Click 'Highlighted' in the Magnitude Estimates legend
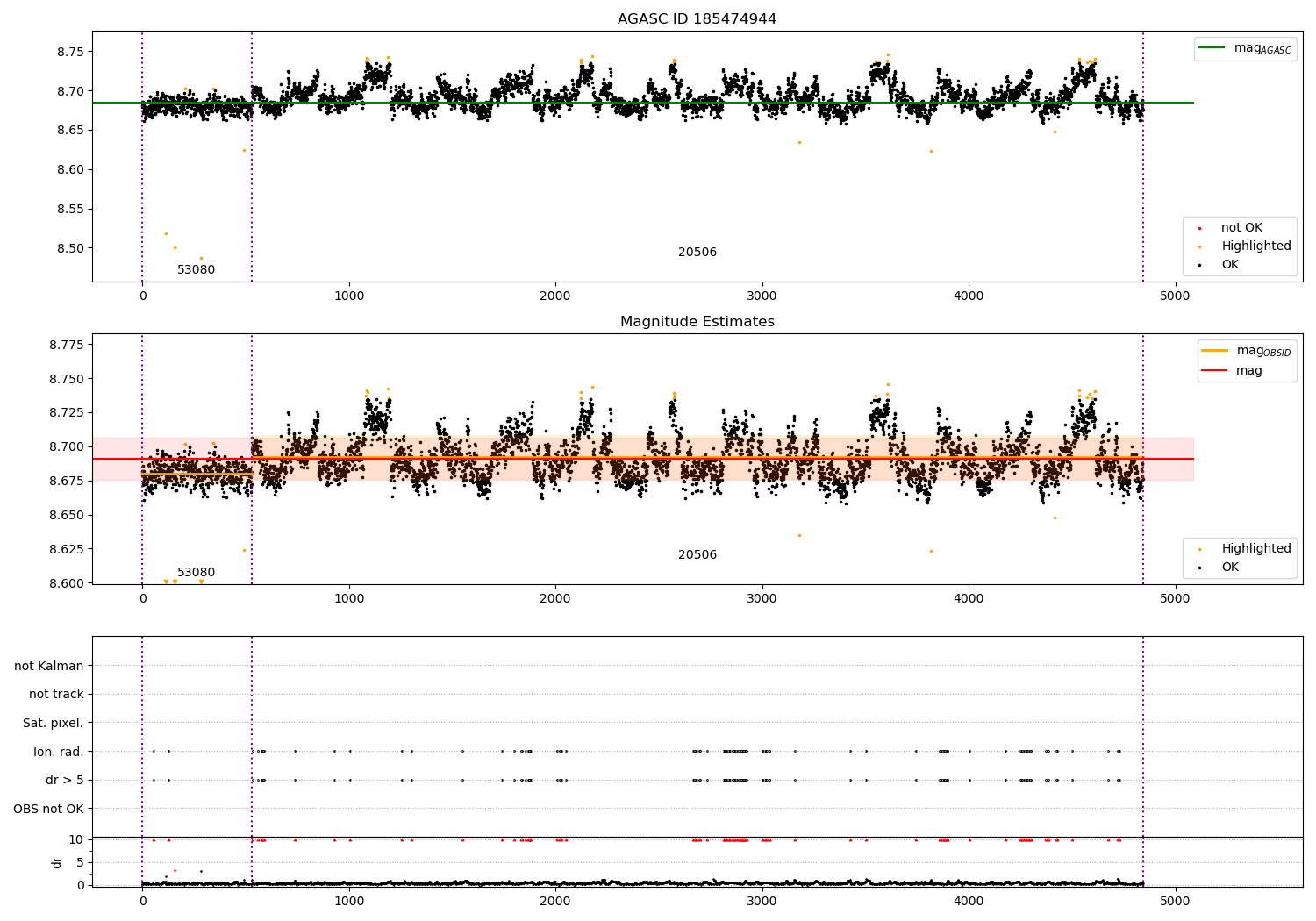Screen dimensions: 1316x921 [1255, 549]
